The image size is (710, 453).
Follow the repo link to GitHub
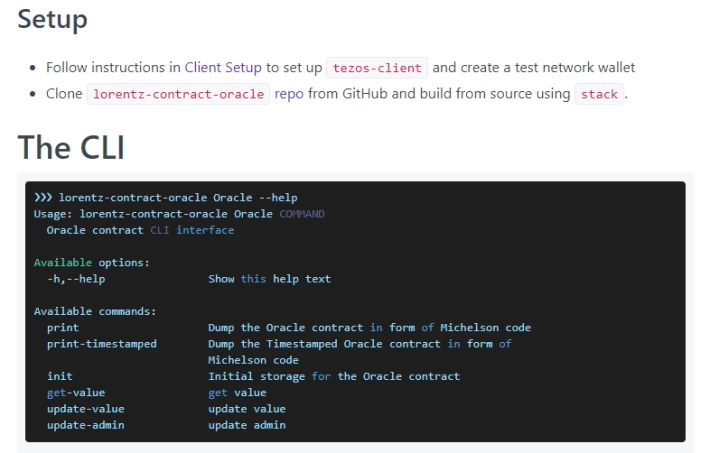pyautogui.click(x=289, y=94)
